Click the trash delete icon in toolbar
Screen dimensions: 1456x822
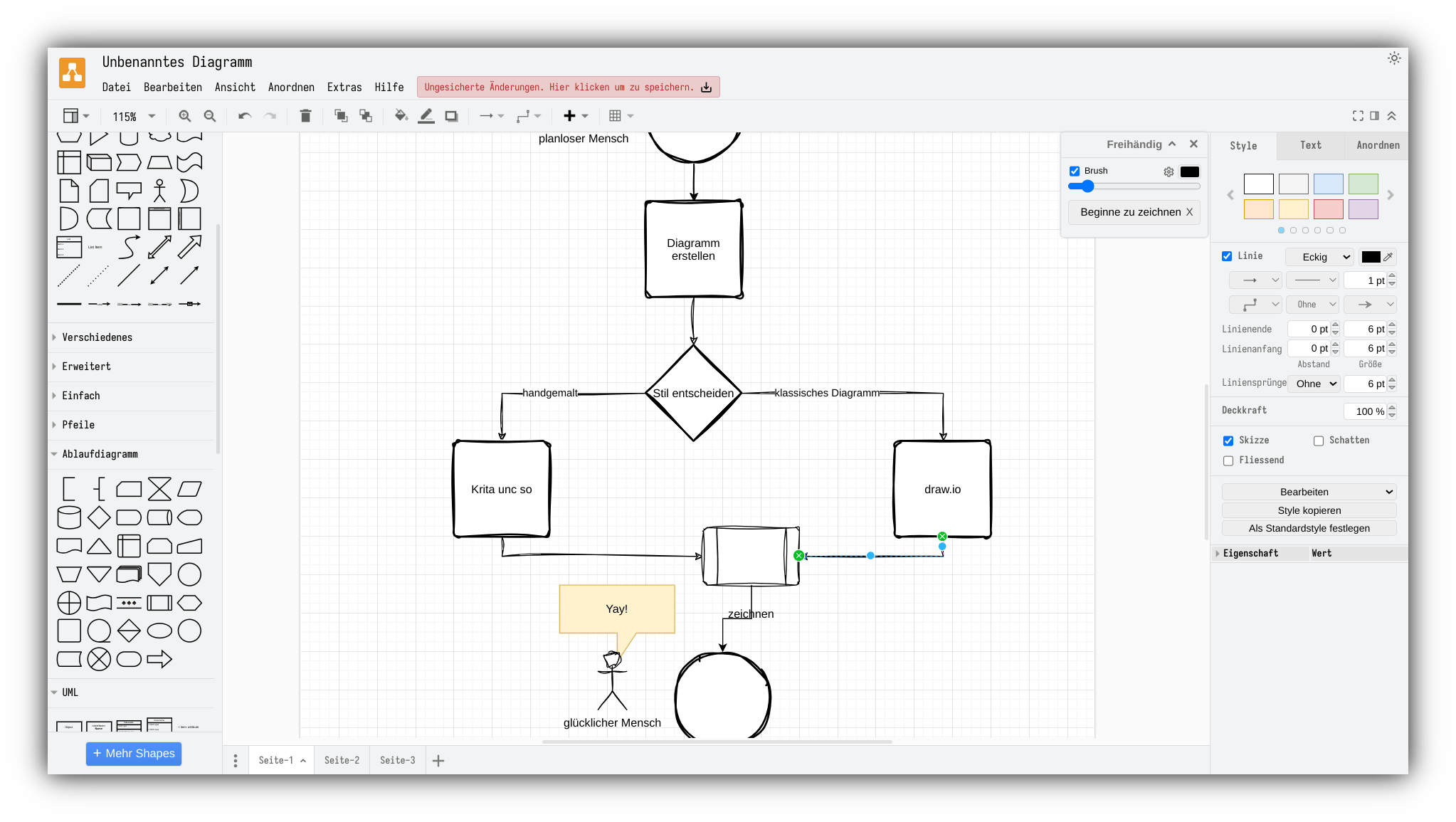tap(305, 116)
